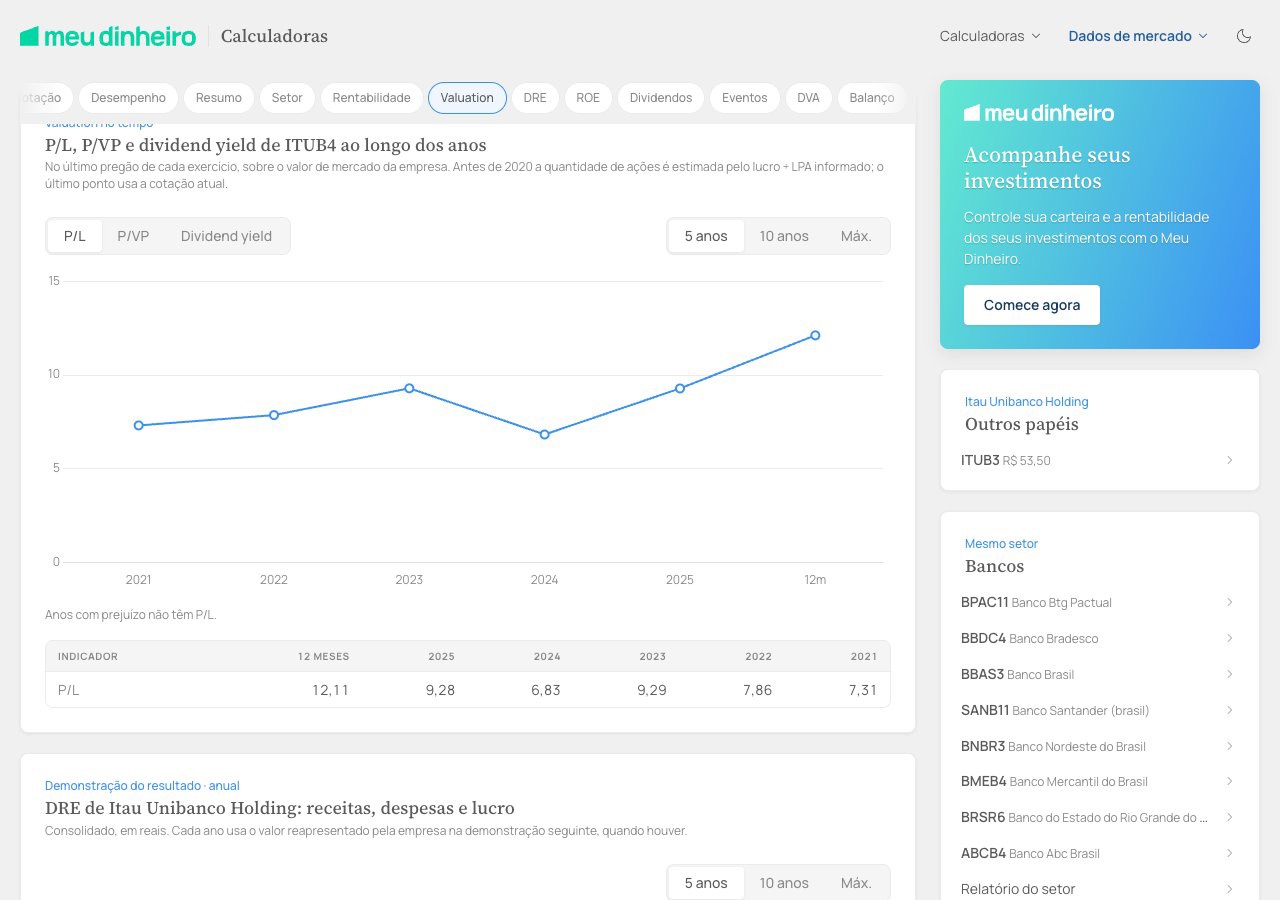Viewport: 1280px width, 900px height.
Task: Click the chevron on the SANB11 row
Action: [1230, 710]
